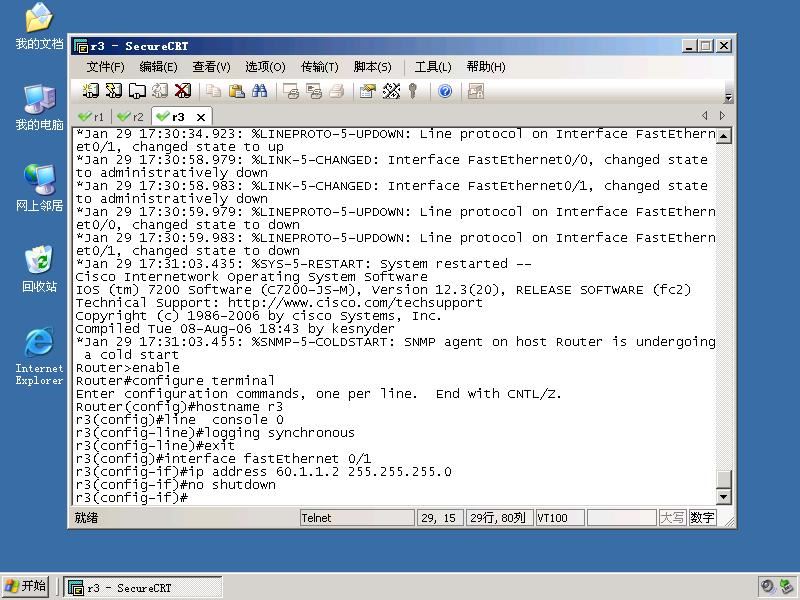This screenshot has height=600, width=800.
Task: Open Help with the question mark icon
Action: (x=445, y=91)
